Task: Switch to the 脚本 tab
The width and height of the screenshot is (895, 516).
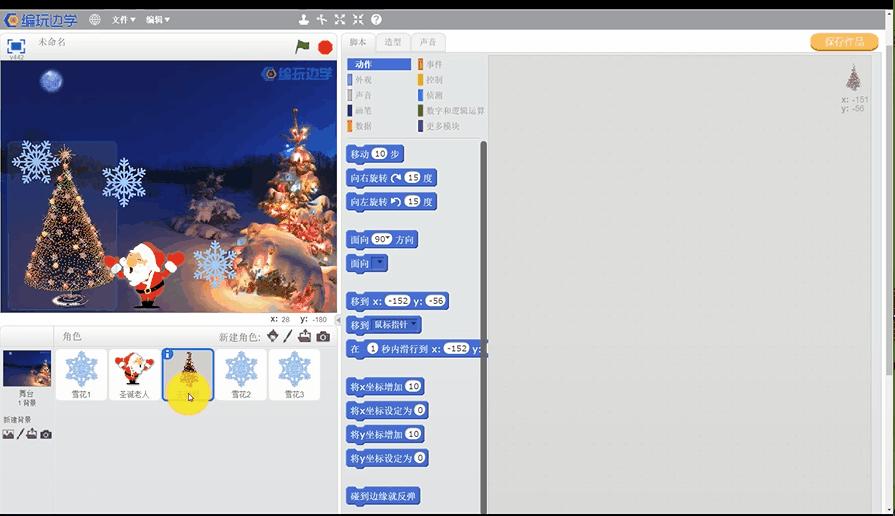Action: click(358, 42)
